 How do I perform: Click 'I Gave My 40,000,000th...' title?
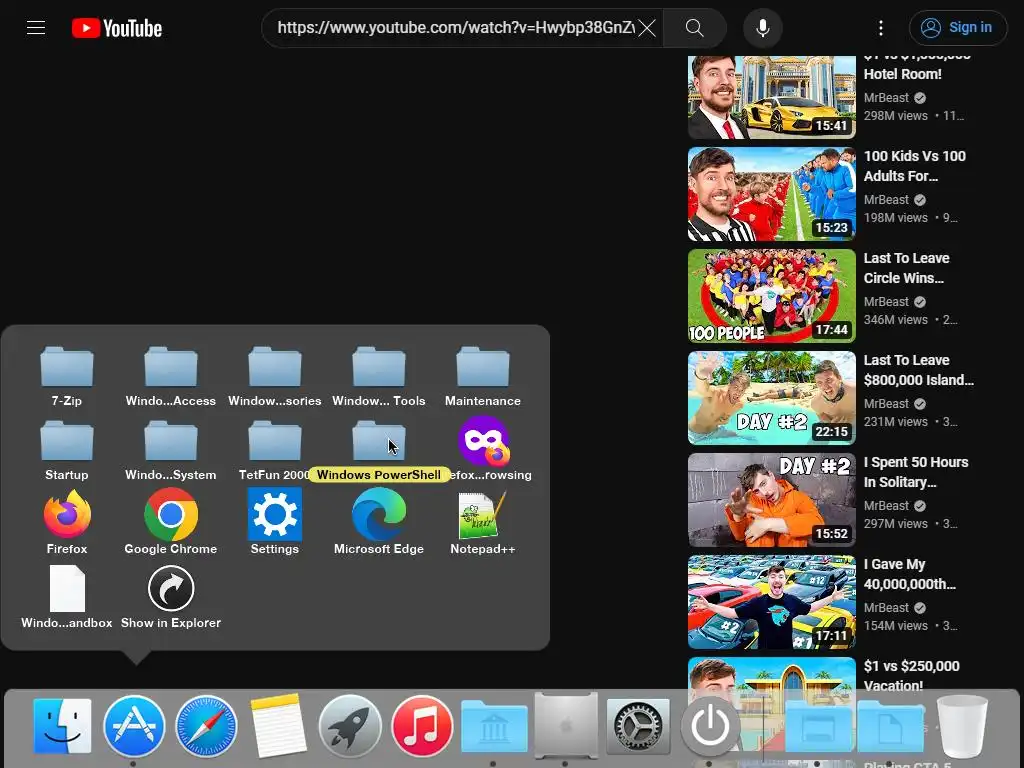pyautogui.click(x=909, y=573)
